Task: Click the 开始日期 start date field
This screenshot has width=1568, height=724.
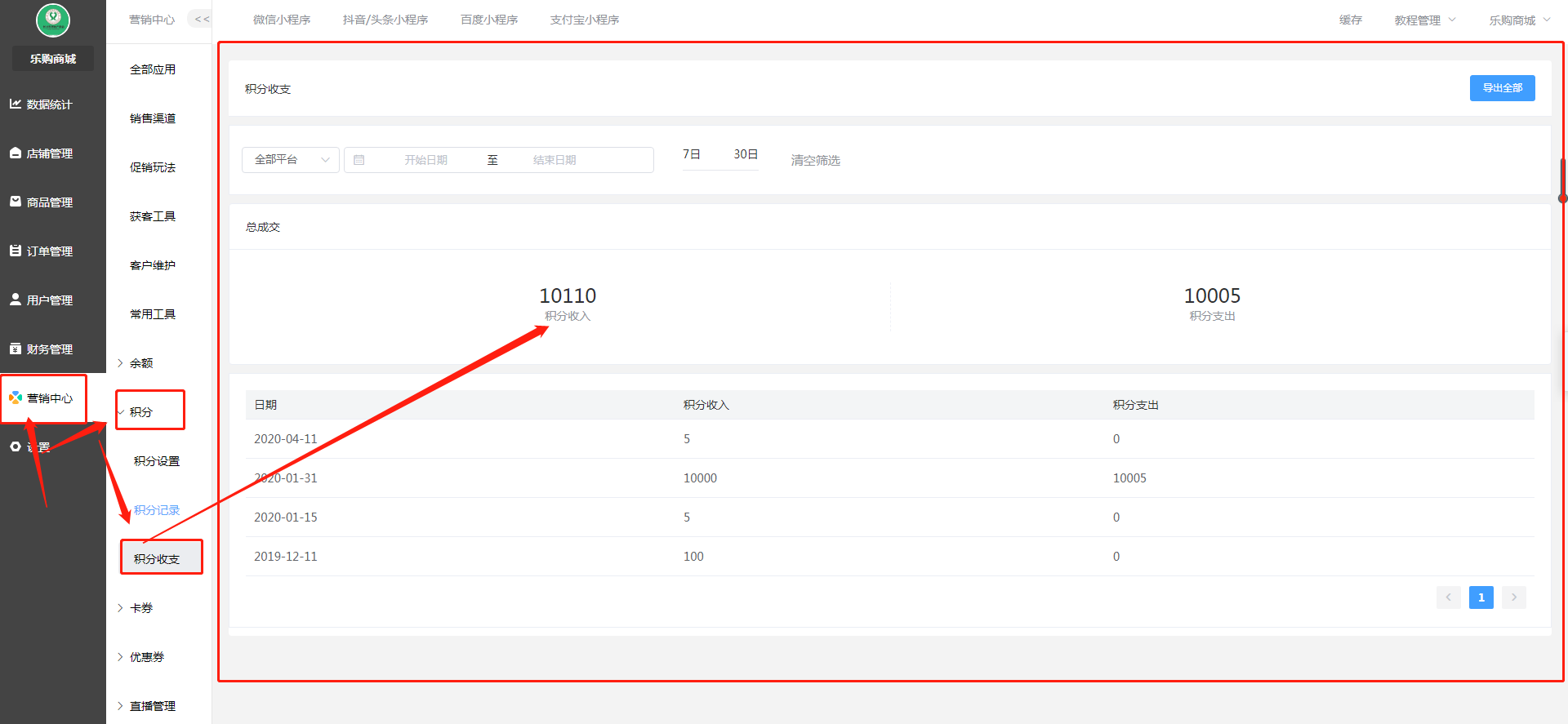Action: coord(425,160)
